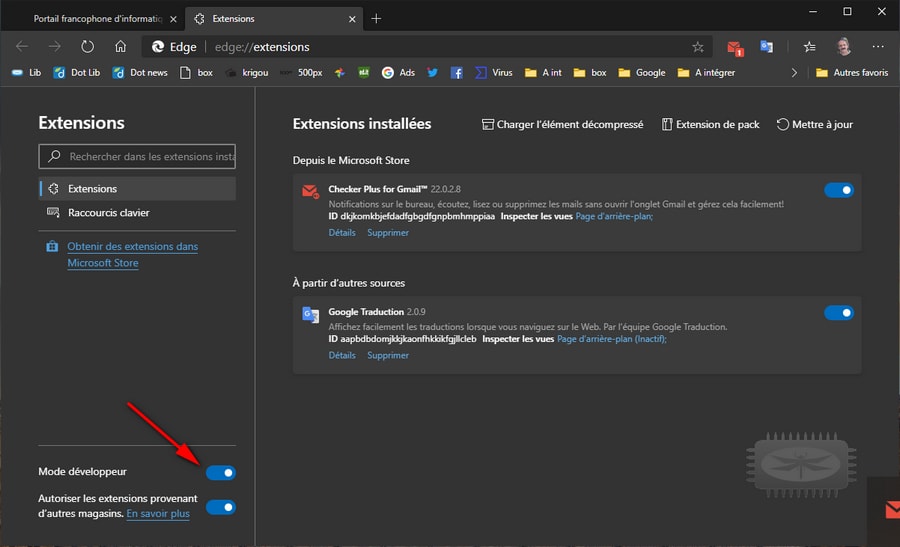Open the Twitter bookmark icon
The width and height of the screenshot is (900, 547).
click(432, 72)
